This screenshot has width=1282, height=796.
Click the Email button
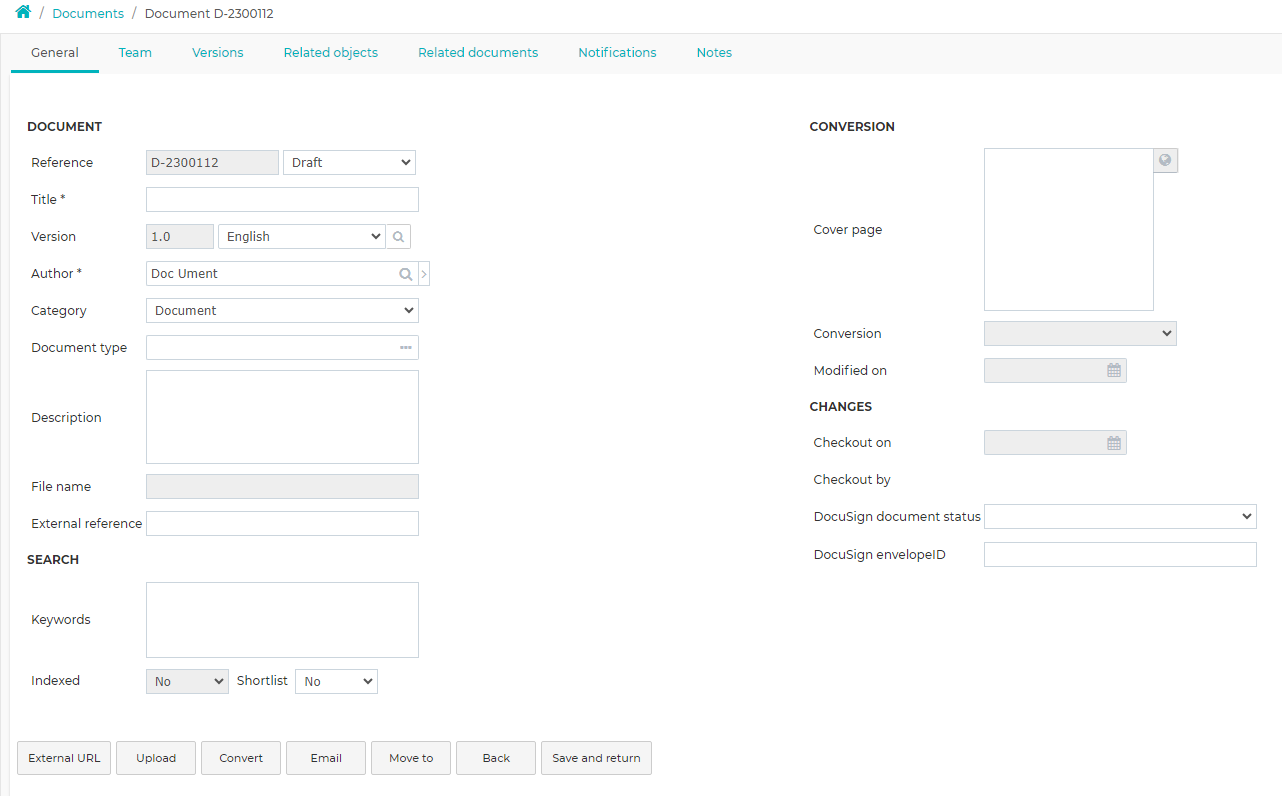[x=326, y=758]
